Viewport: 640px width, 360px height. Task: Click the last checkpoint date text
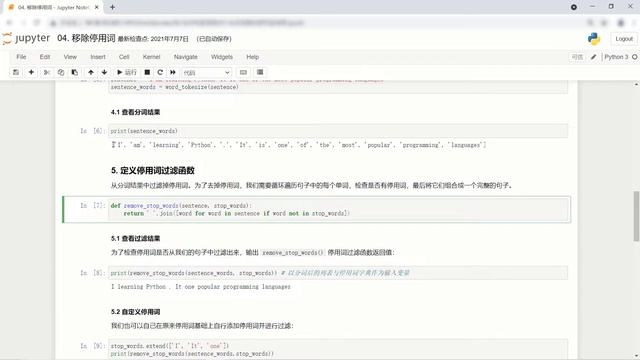click(153, 39)
